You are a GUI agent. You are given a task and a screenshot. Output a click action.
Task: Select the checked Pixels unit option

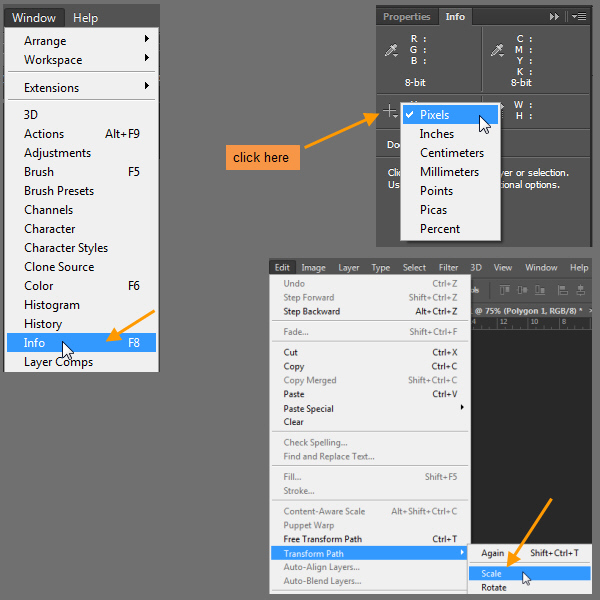[448, 115]
